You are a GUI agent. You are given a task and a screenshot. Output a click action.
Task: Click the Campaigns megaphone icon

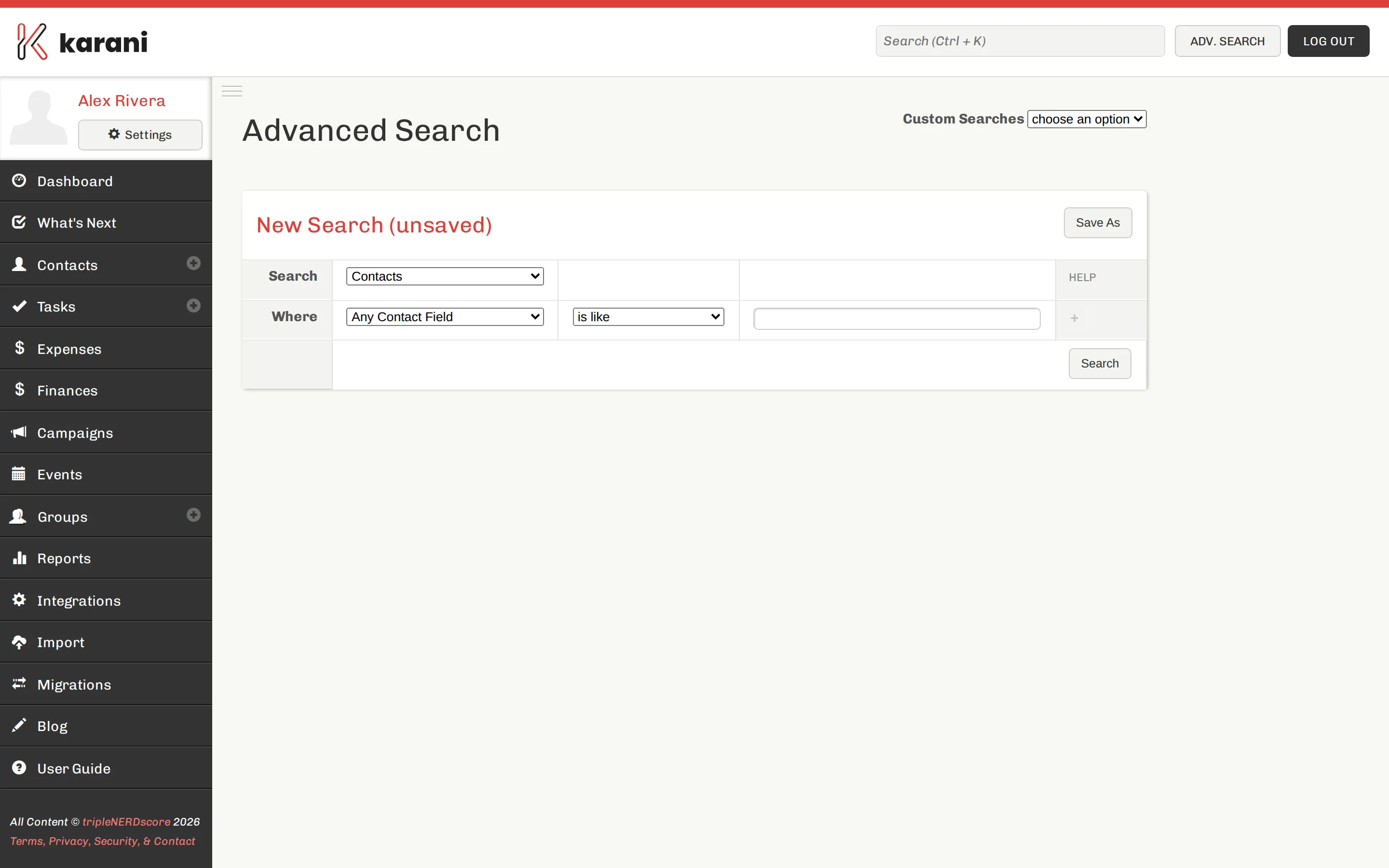(x=19, y=432)
